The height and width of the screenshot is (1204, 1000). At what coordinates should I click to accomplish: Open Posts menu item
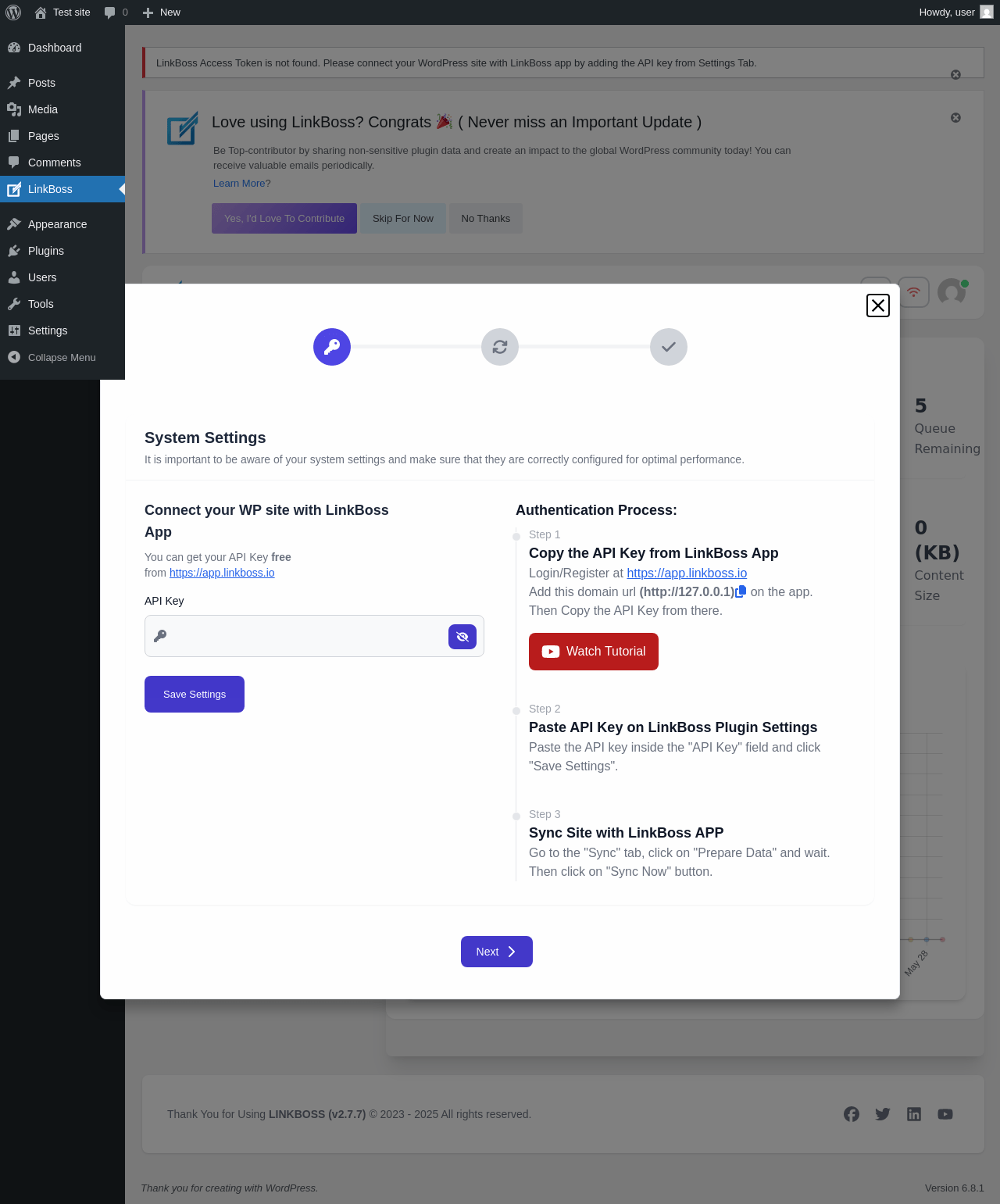62,83
